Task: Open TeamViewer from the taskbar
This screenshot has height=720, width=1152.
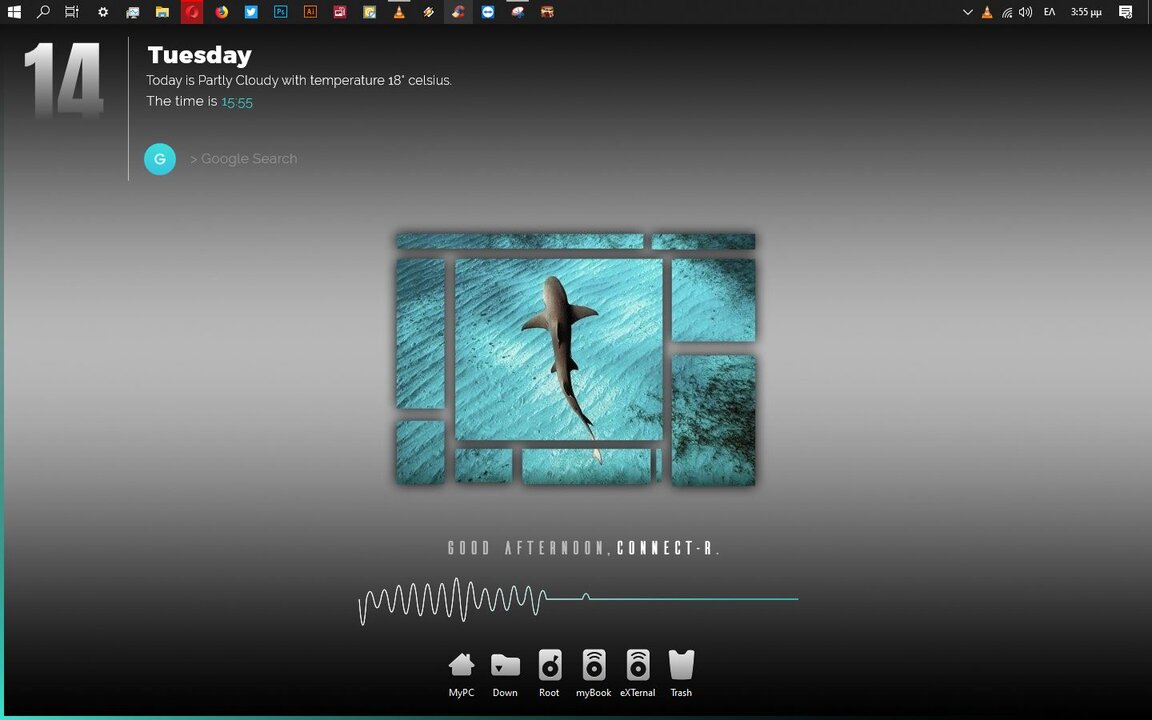Action: click(x=488, y=12)
